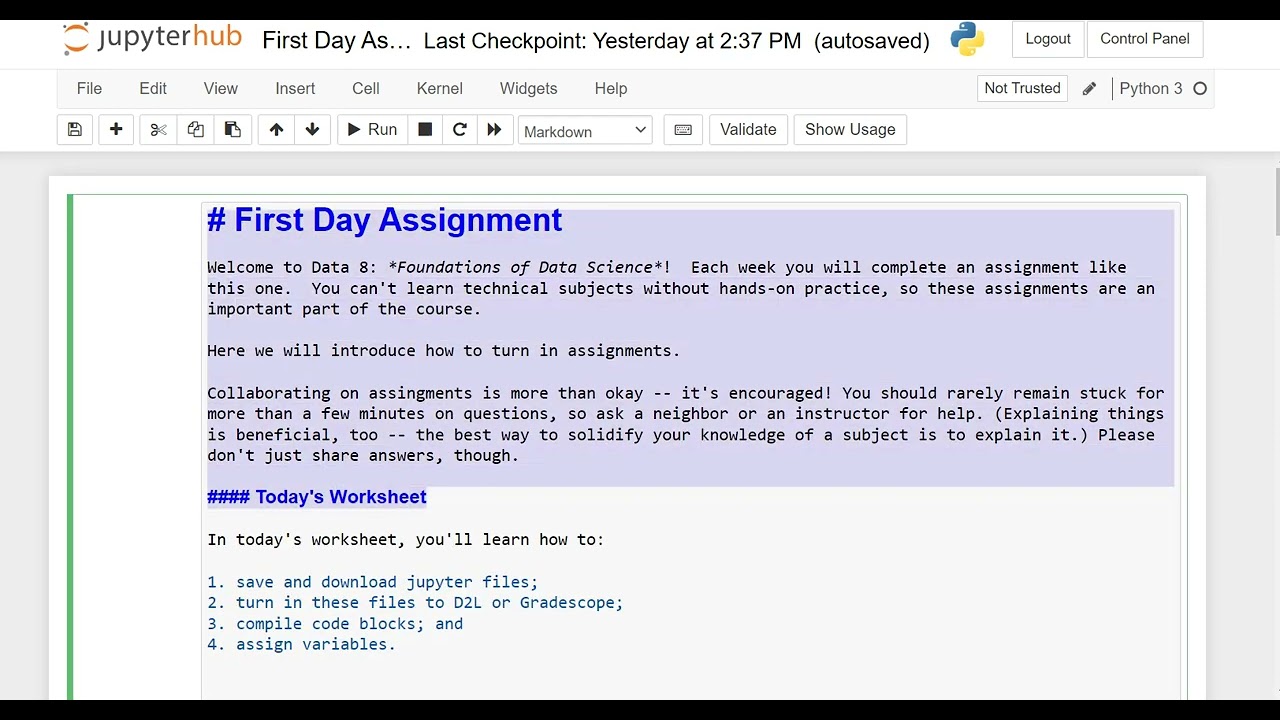This screenshot has height=720, width=1280.
Task: Restart kernel and rerun all with fast-forward icon
Action: pos(494,130)
